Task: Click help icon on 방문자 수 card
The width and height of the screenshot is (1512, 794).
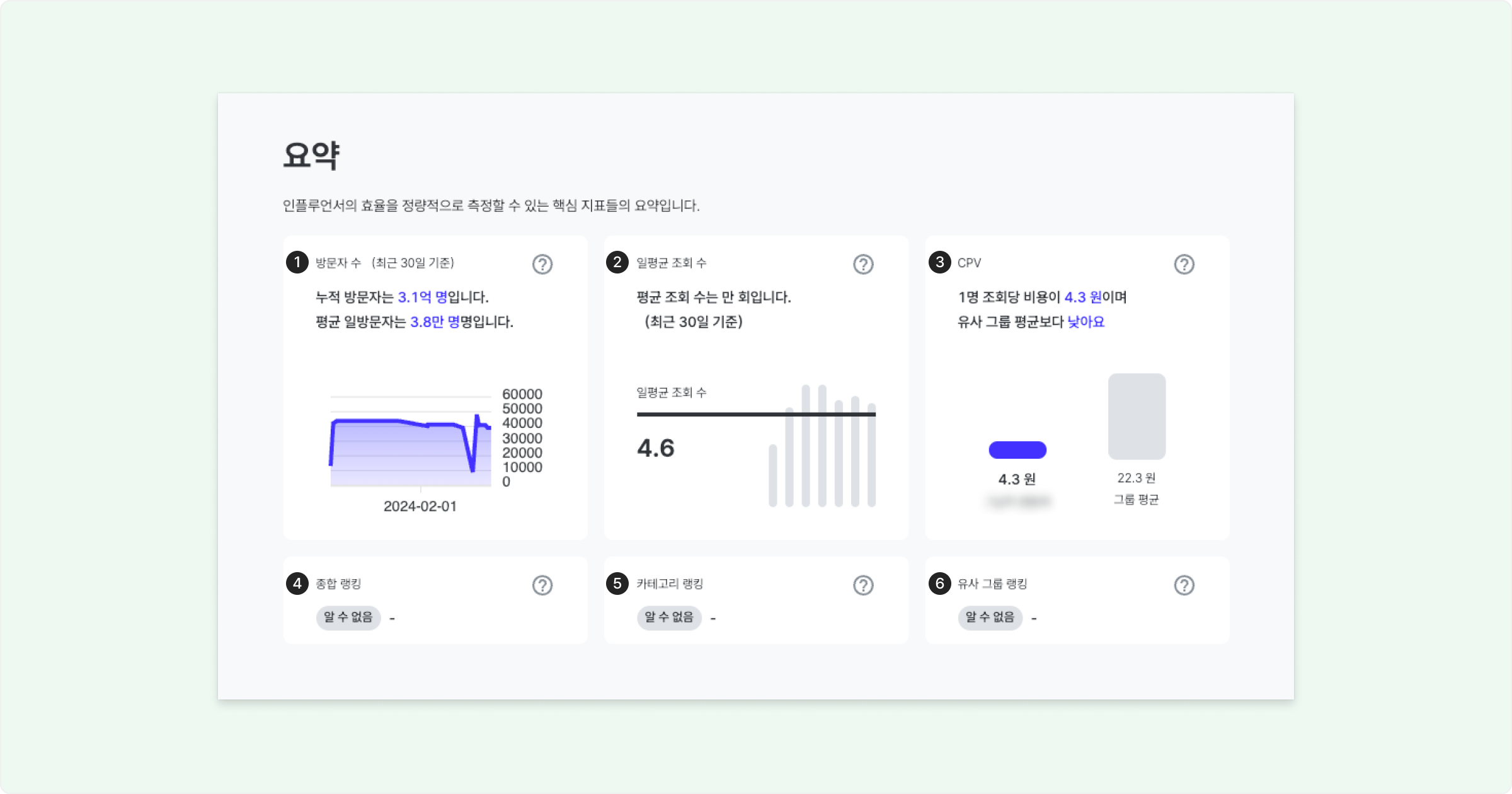Action: pyautogui.click(x=542, y=264)
